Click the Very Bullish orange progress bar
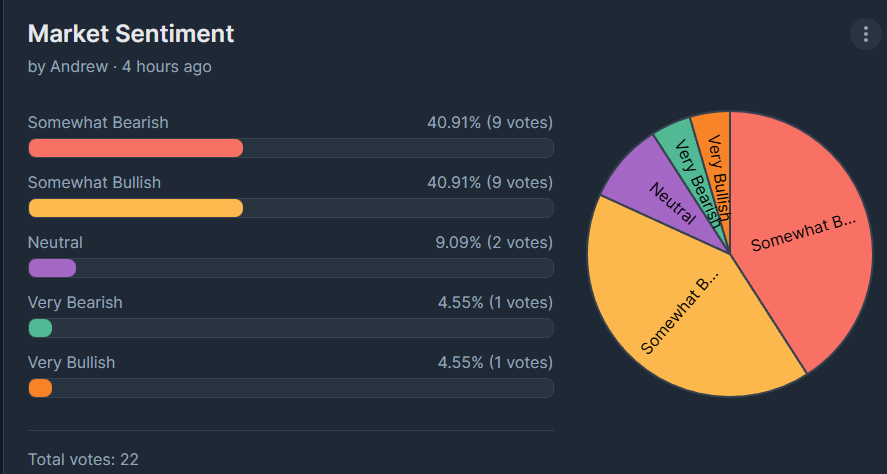 41,388
